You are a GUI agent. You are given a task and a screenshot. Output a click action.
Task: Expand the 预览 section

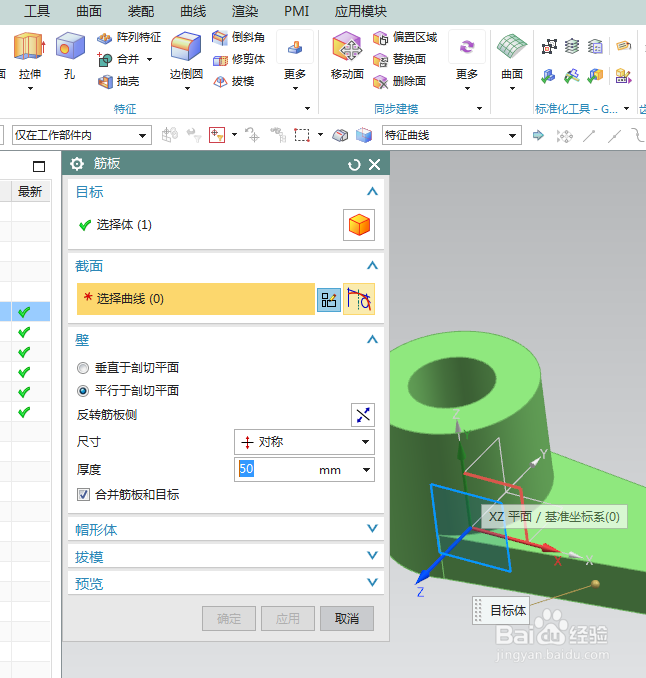click(372, 582)
